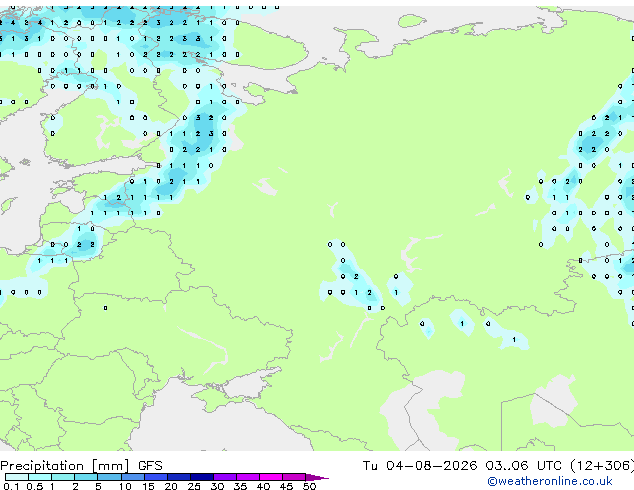Click the 45 to 50 mm legend swatch
Screen dimensions: 634x490
(x=294, y=477)
